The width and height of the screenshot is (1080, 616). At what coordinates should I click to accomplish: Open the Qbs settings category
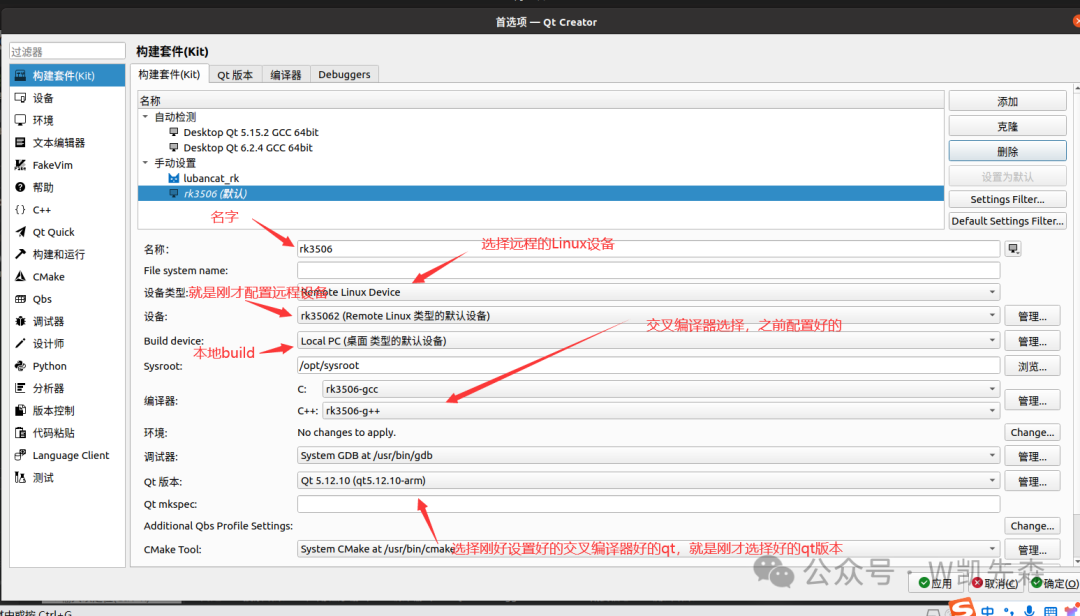tap(41, 299)
